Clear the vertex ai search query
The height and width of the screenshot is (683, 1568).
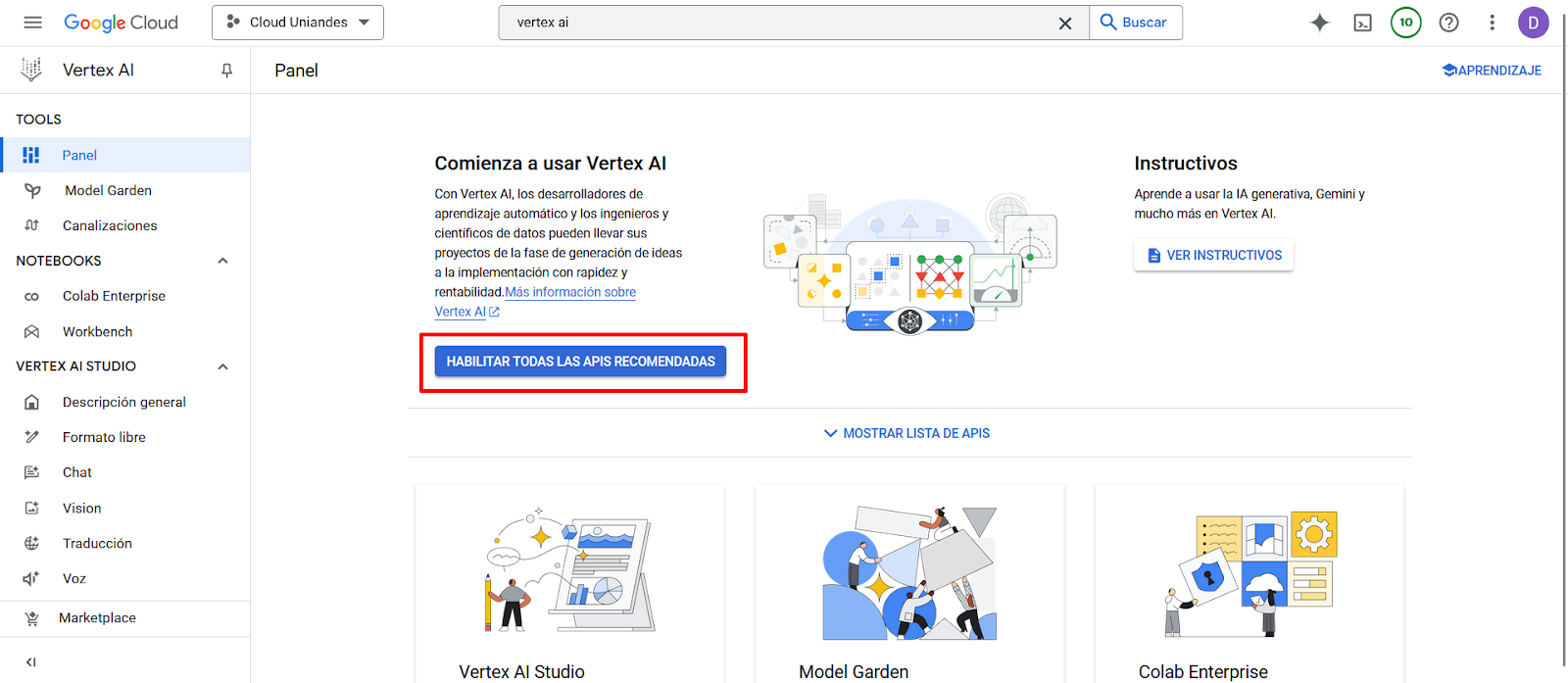point(1065,23)
